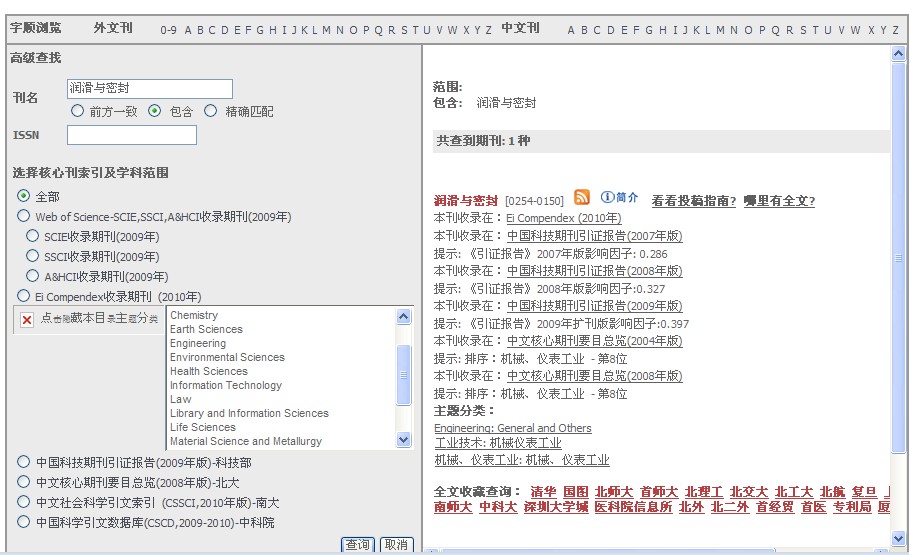
Task: Select the 包含 match radio button
Action: (x=154, y=110)
